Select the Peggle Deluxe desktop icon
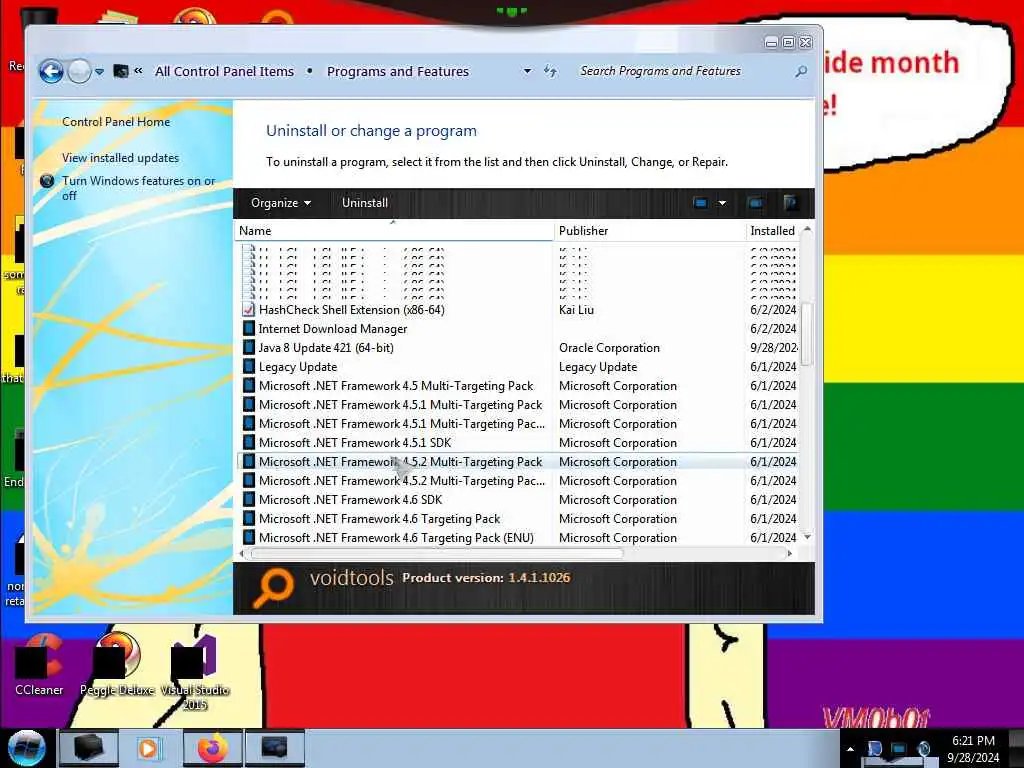 coord(117,664)
